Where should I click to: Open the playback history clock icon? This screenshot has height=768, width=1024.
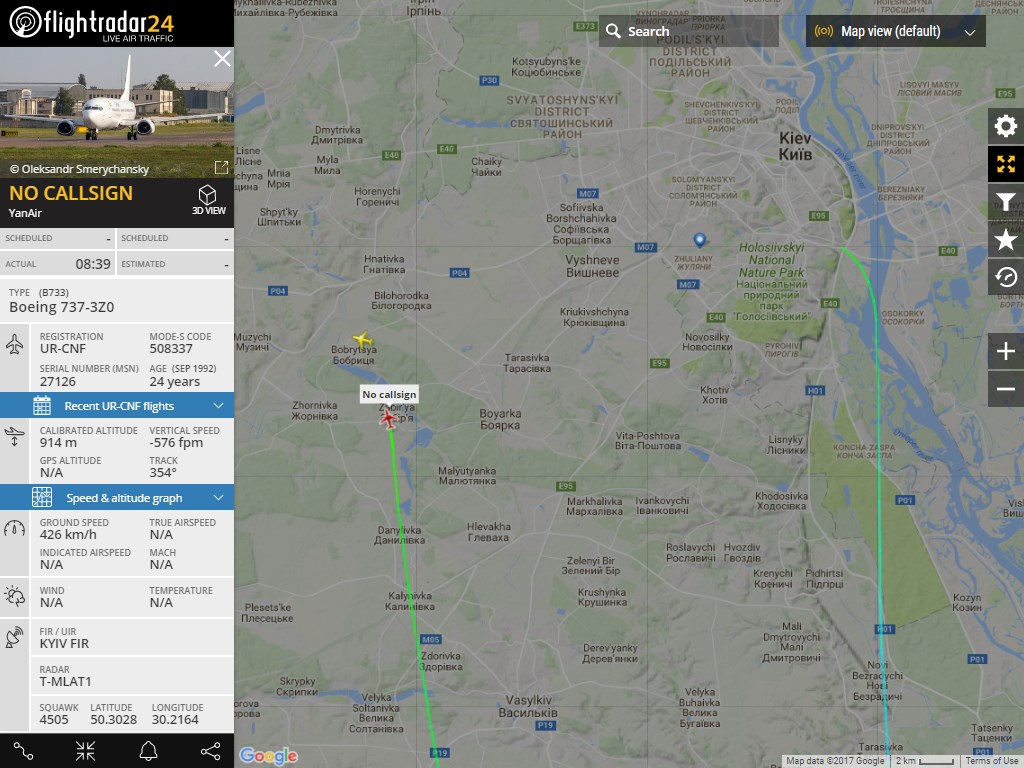pos(1006,278)
